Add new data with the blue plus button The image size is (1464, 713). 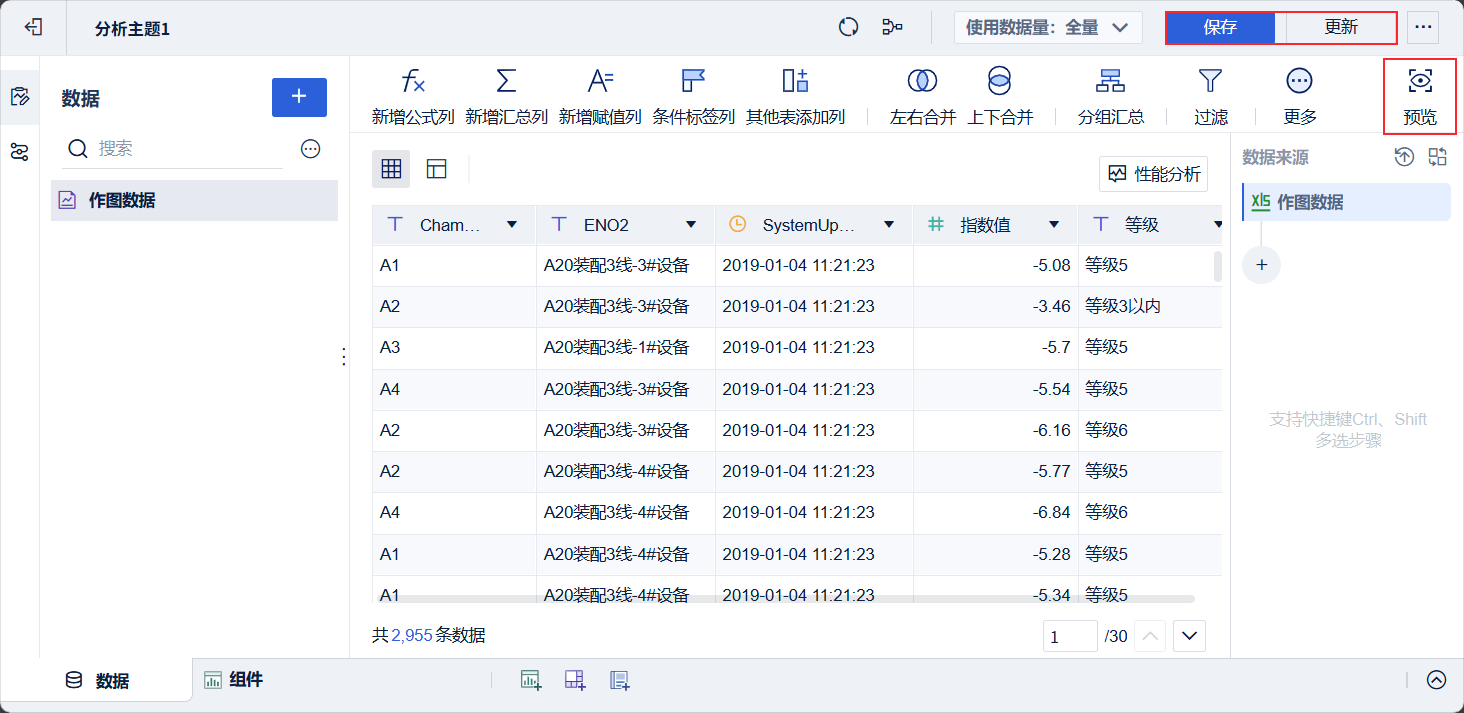[299, 97]
